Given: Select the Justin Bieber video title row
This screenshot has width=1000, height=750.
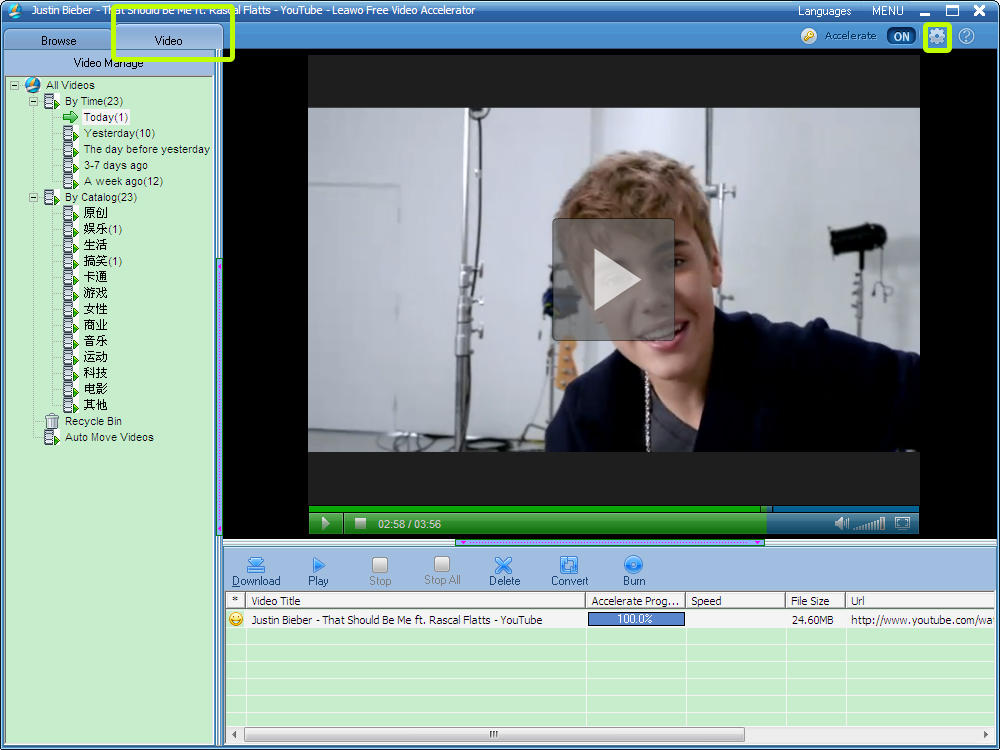Looking at the screenshot, I should (397, 620).
